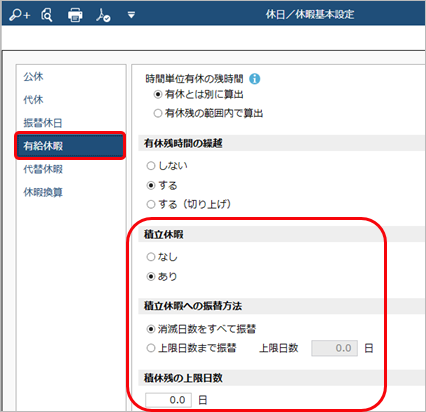Choose する for 有休残時間の繰越

tap(151, 185)
